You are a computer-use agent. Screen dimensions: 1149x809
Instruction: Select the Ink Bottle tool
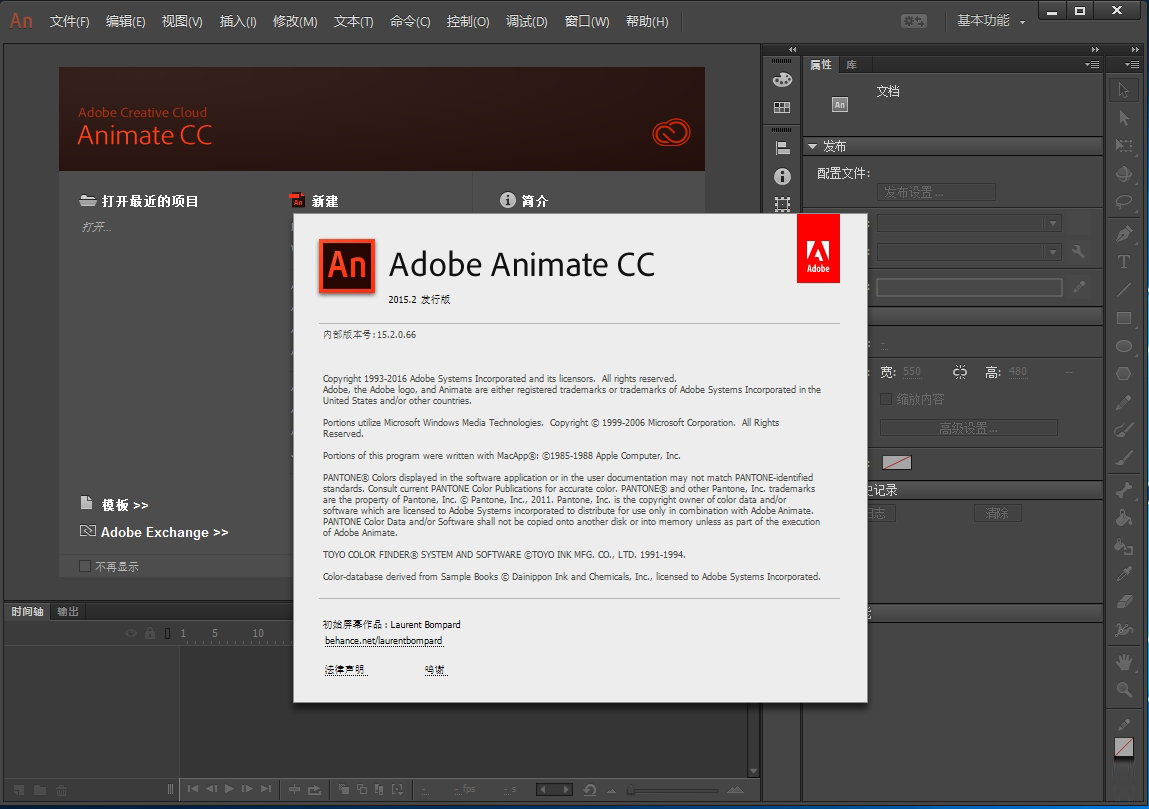pyautogui.click(x=1123, y=546)
